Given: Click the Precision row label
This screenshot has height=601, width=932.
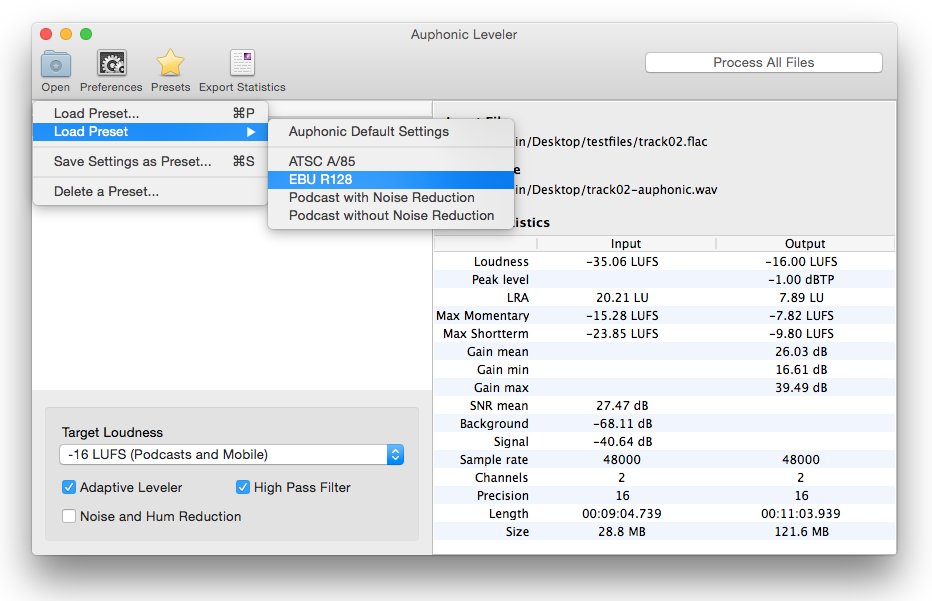Looking at the screenshot, I should (x=502, y=496).
